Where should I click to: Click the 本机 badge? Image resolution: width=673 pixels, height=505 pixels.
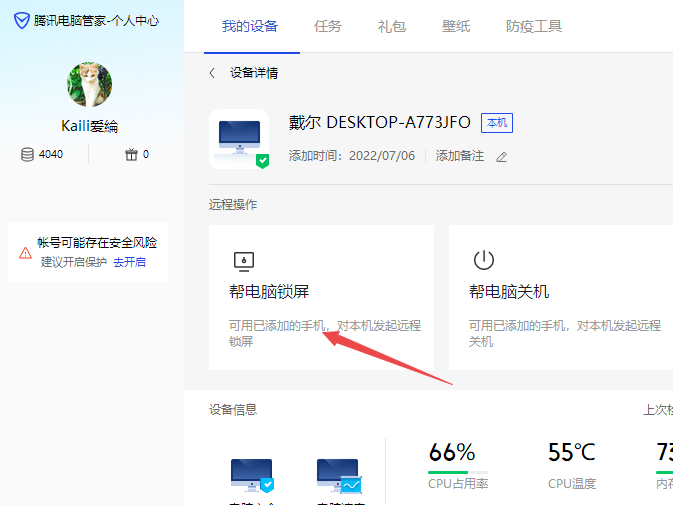(x=497, y=123)
